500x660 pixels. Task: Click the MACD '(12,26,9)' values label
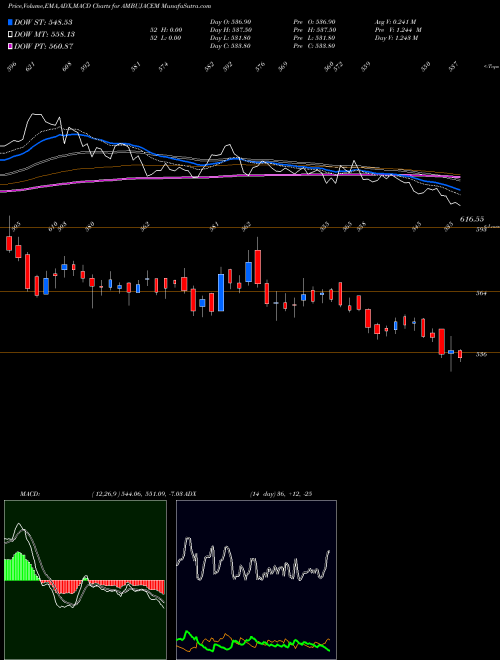pos(138,494)
